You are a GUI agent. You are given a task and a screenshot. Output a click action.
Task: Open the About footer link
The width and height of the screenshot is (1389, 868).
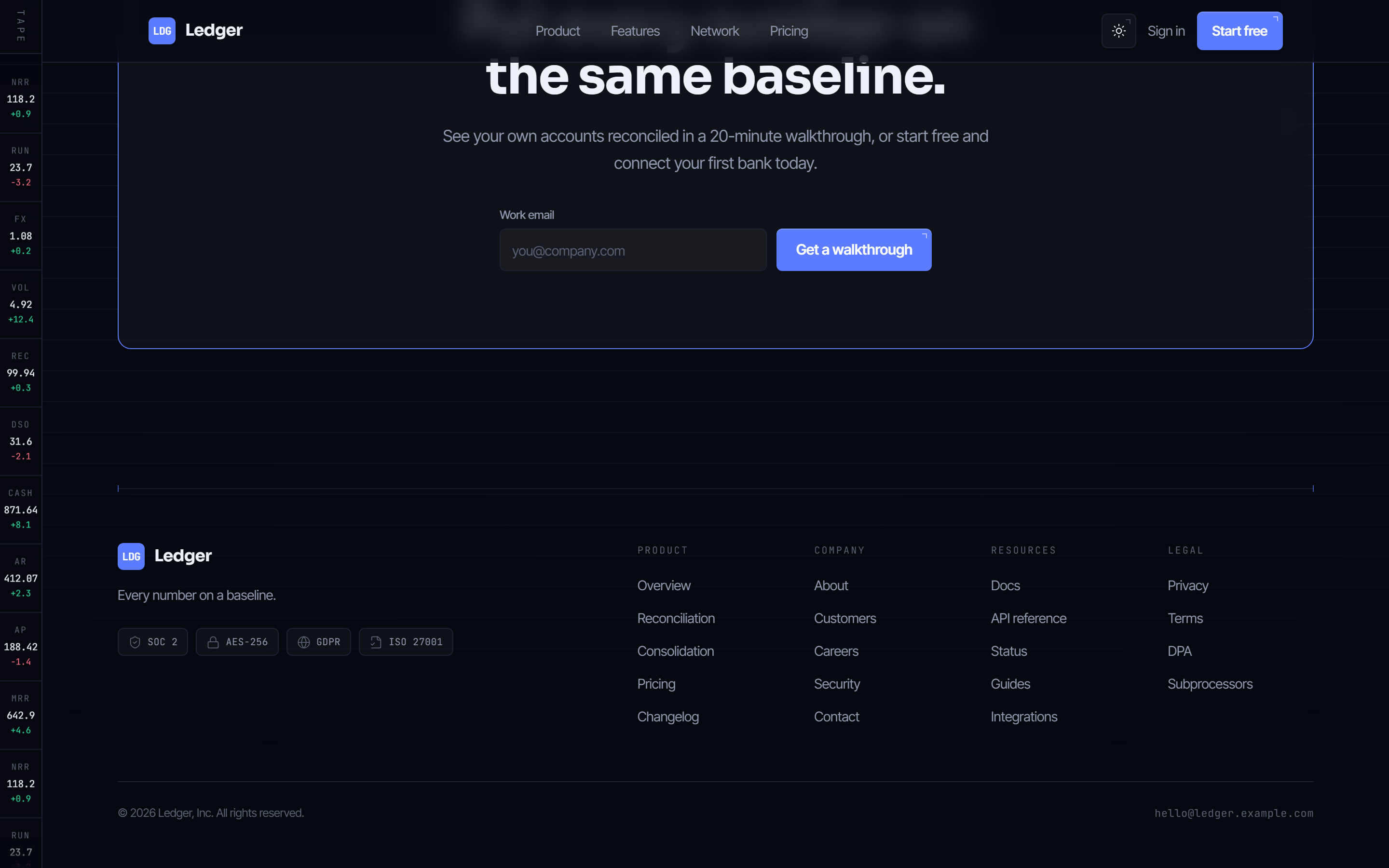click(831, 585)
